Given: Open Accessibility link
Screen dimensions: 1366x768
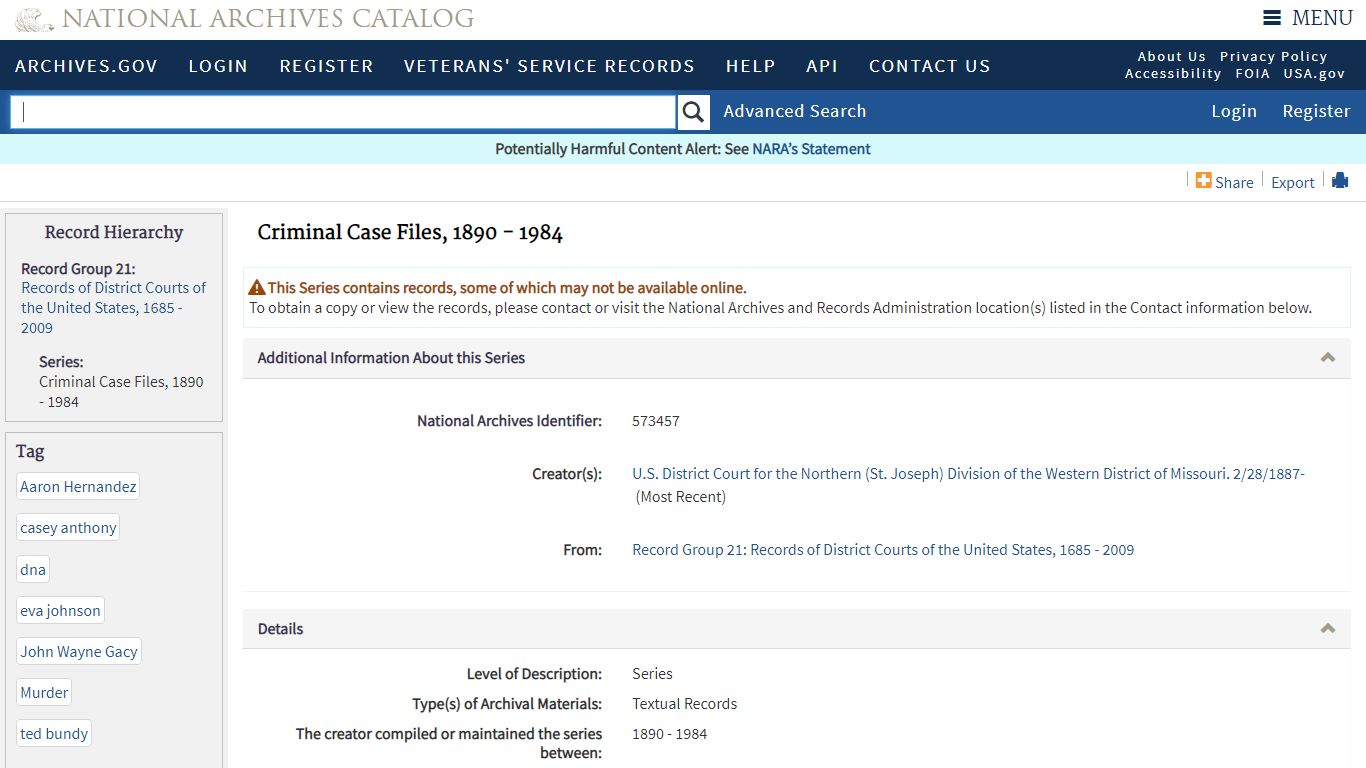Looking at the screenshot, I should pyautogui.click(x=1173, y=73).
